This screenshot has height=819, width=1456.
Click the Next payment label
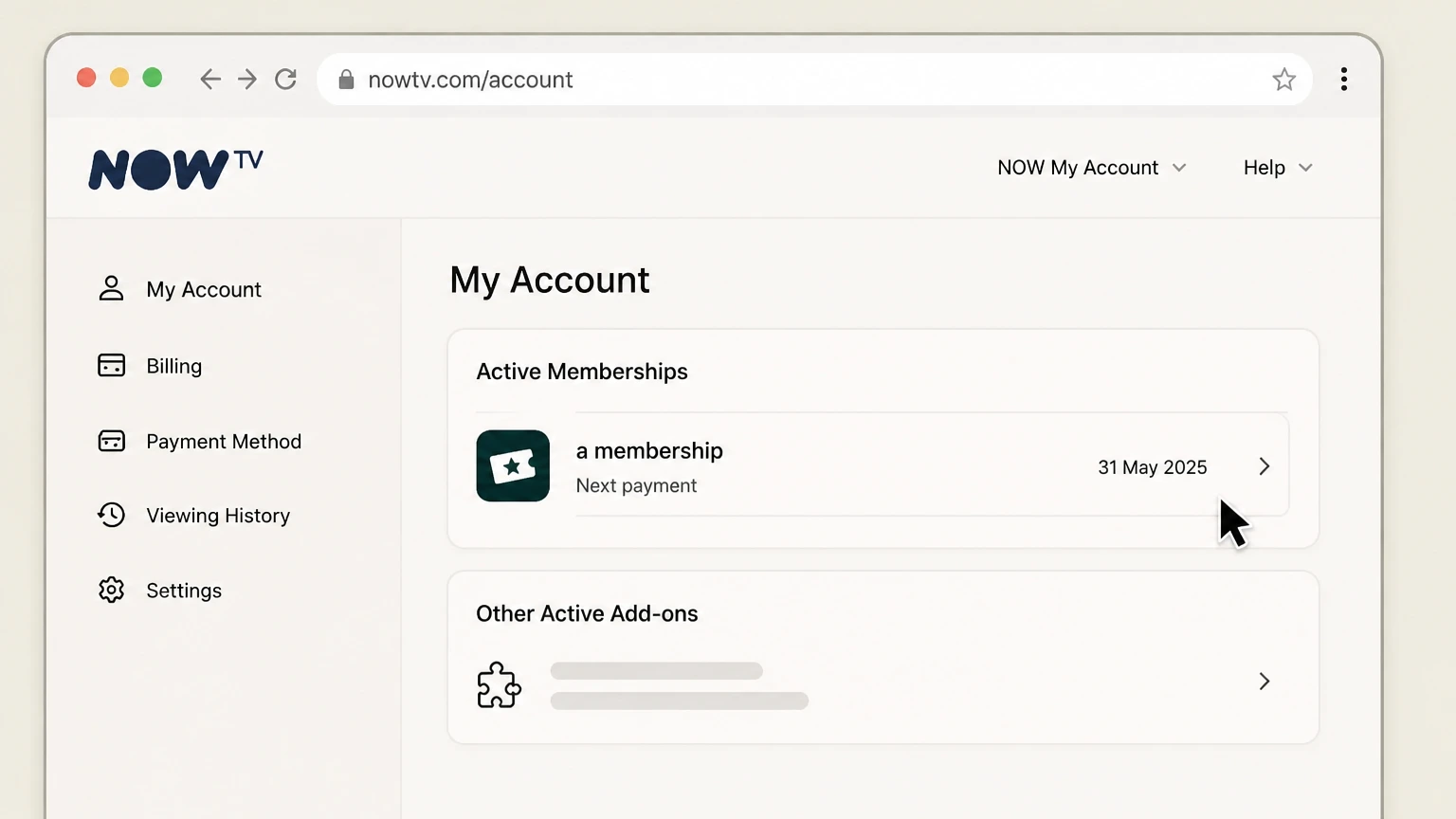tap(636, 485)
